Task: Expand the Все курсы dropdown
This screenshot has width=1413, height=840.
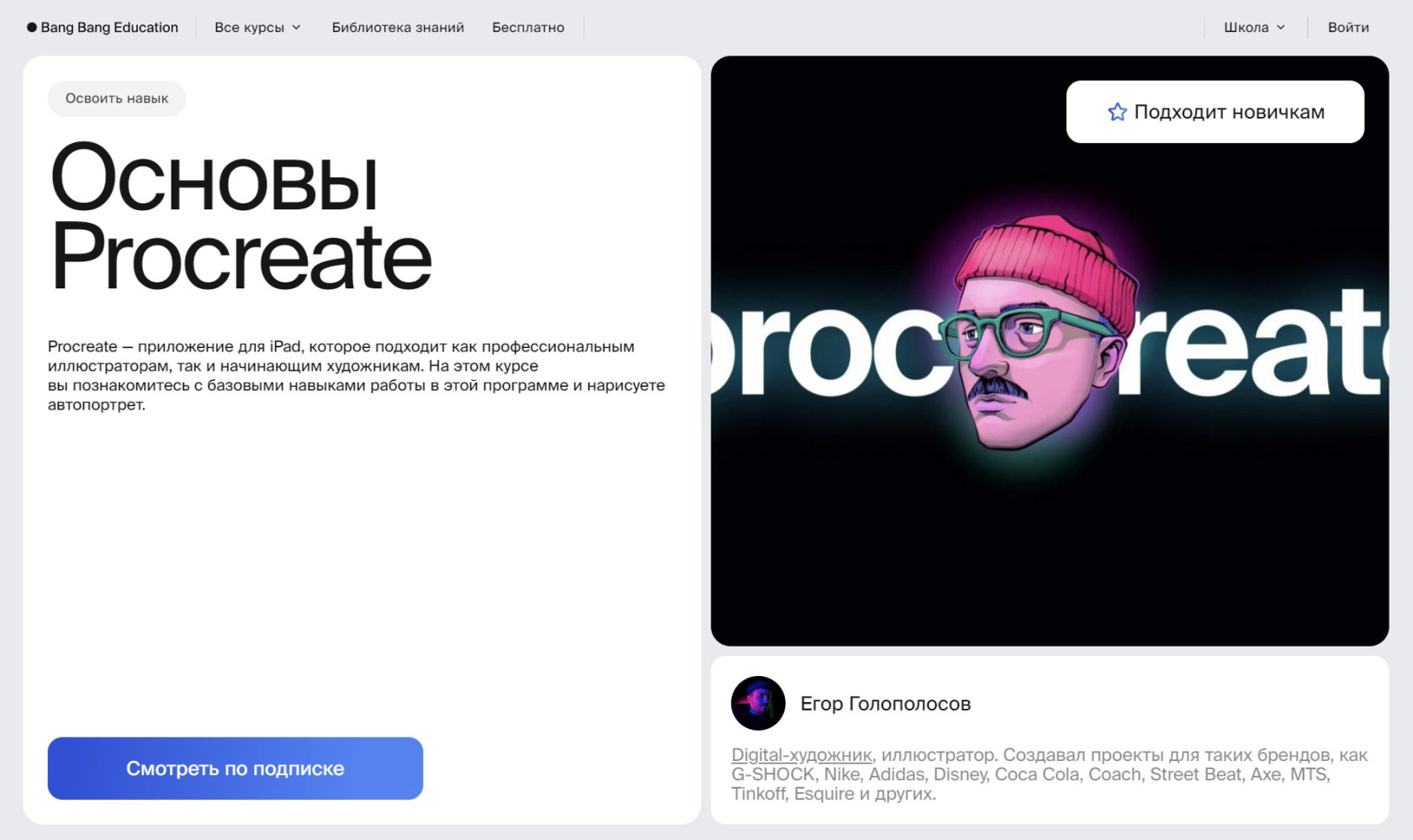Action: tap(257, 27)
